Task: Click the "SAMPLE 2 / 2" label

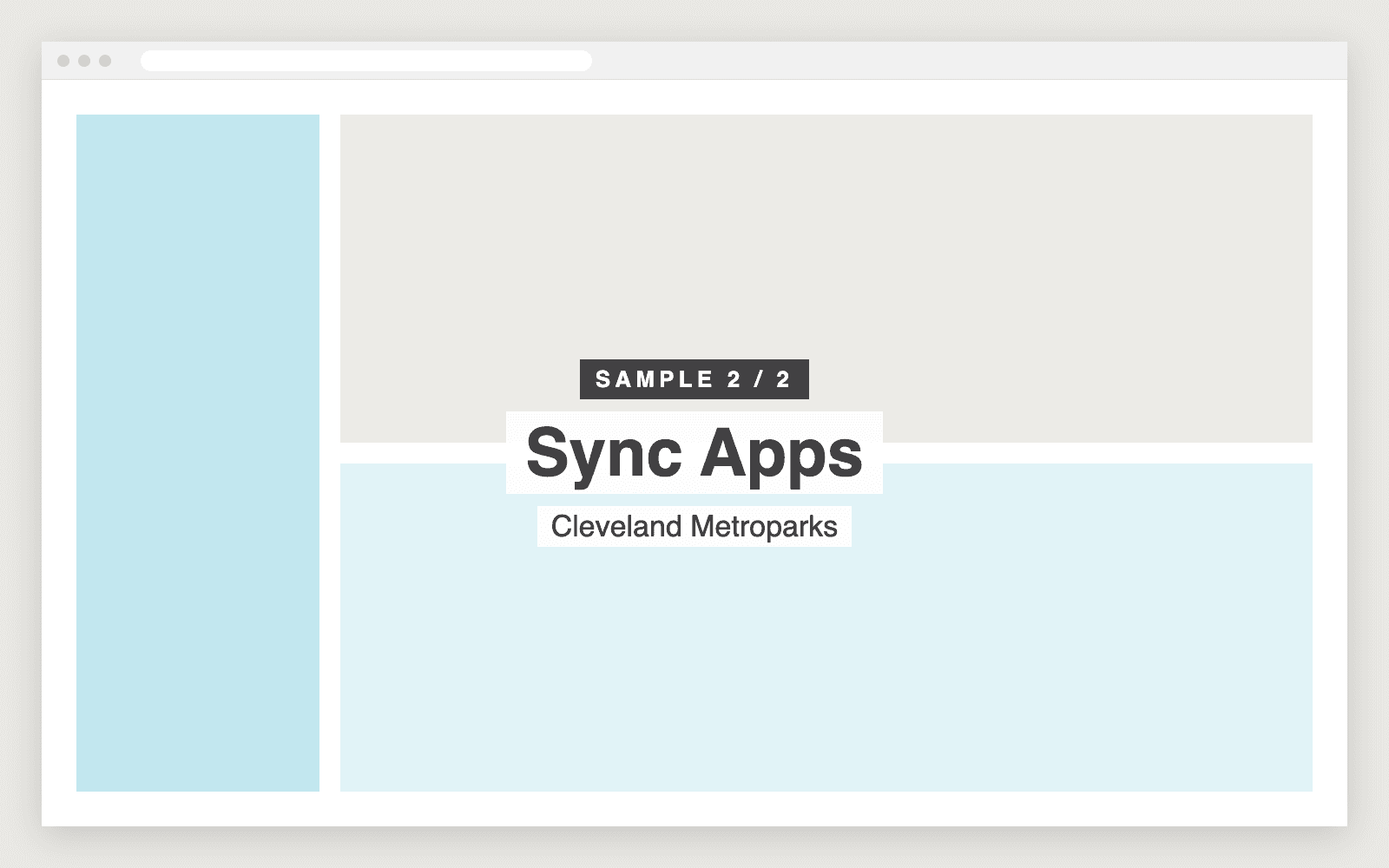Action: 694,379
